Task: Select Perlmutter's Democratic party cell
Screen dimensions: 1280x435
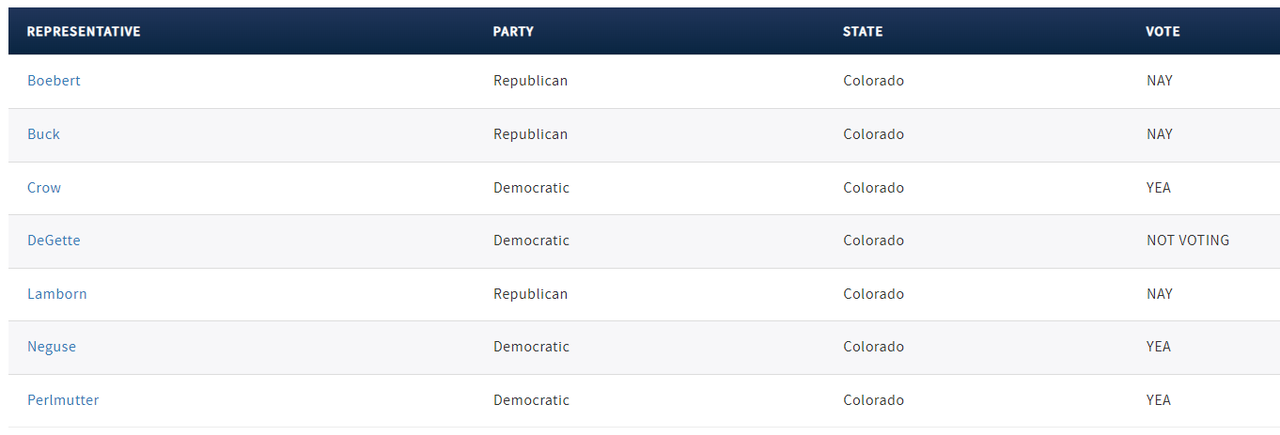Action: tap(531, 400)
